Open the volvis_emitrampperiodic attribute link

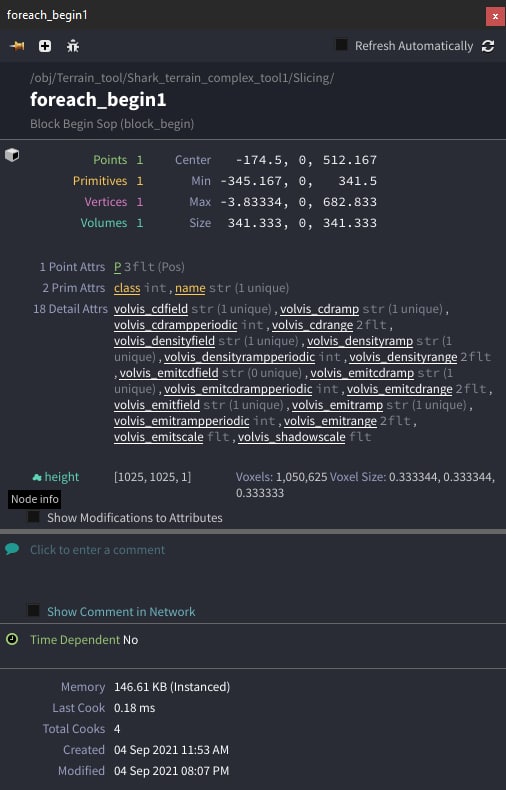pyautogui.click(x=181, y=421)
